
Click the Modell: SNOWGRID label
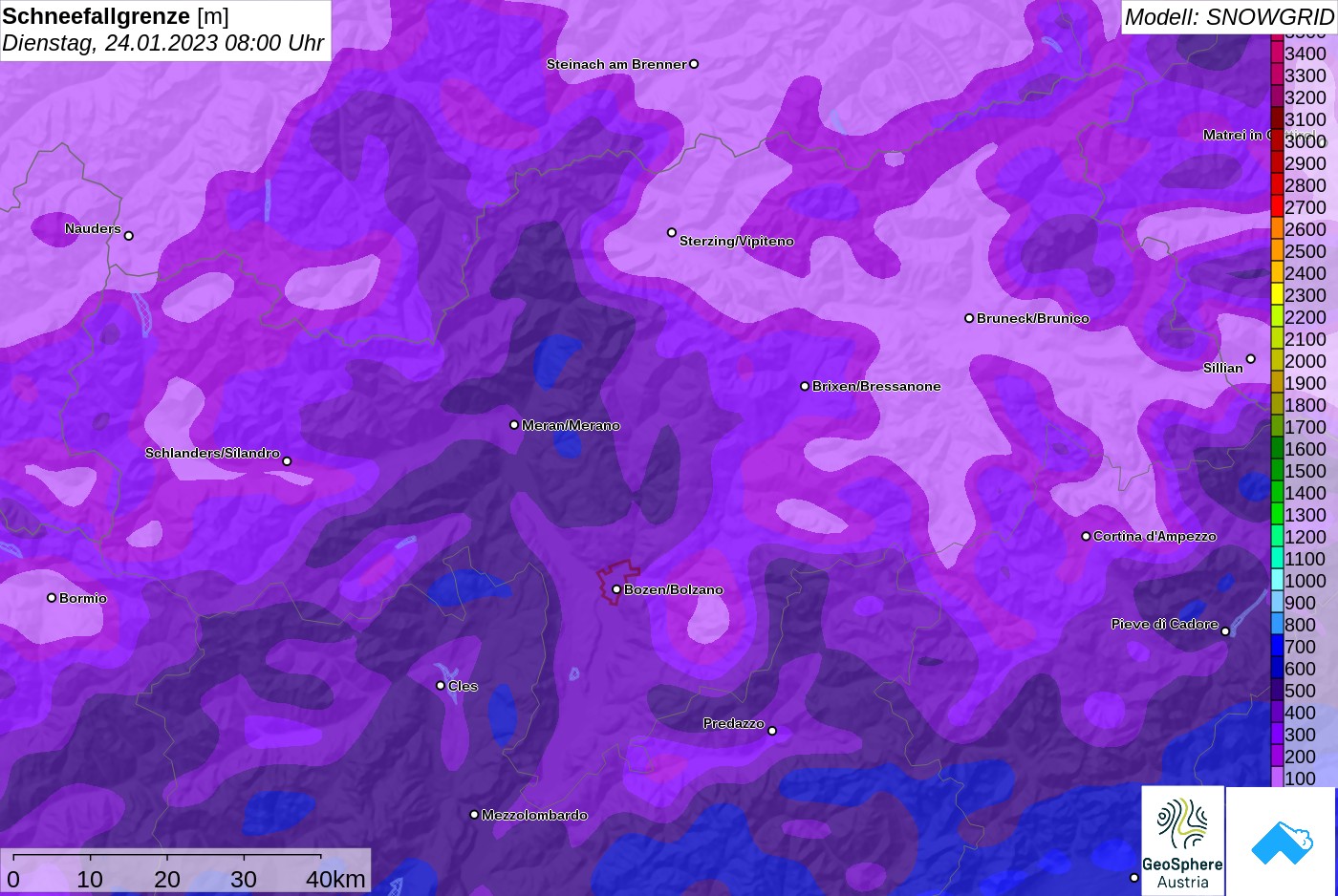pyautogui.click(x=1229, y=16)
